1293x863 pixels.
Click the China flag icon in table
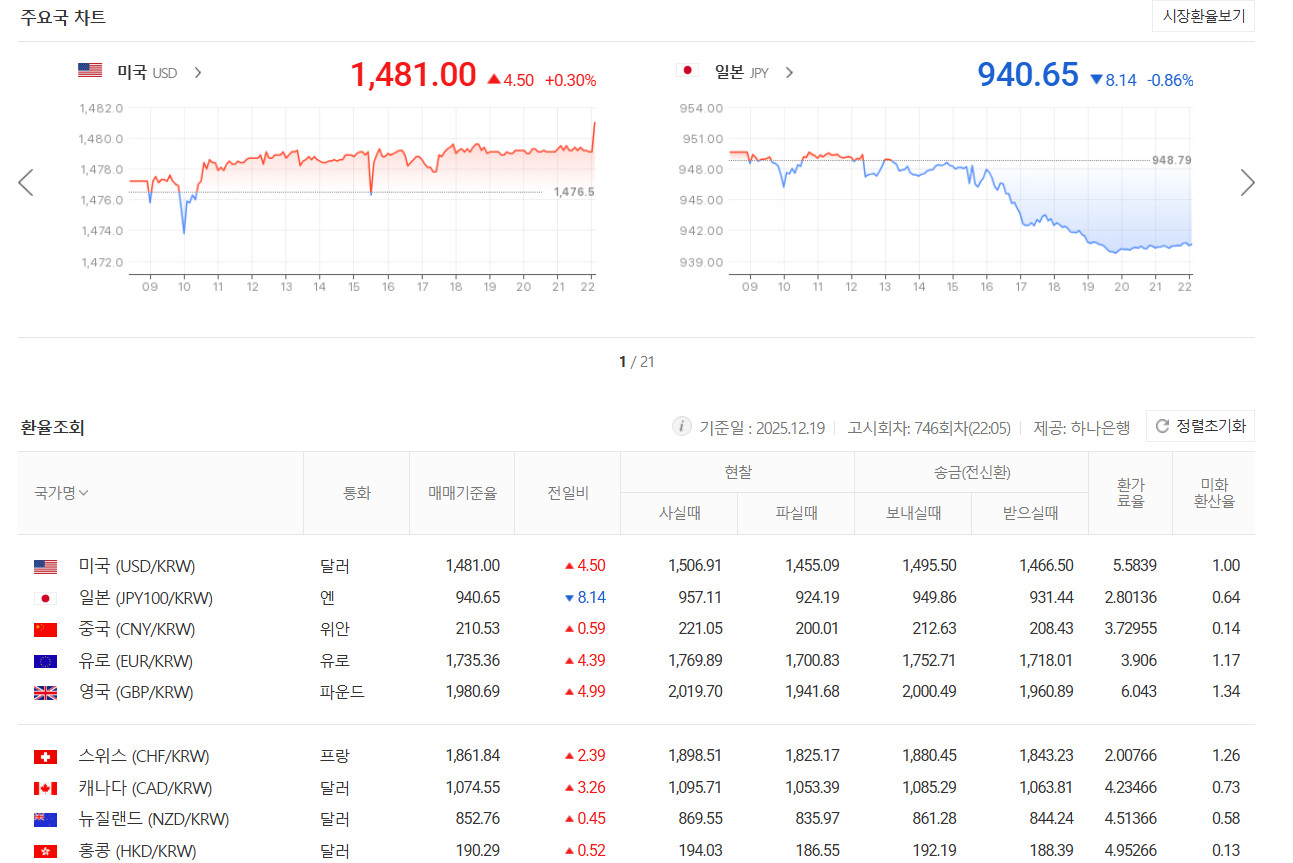coord(45,630)
